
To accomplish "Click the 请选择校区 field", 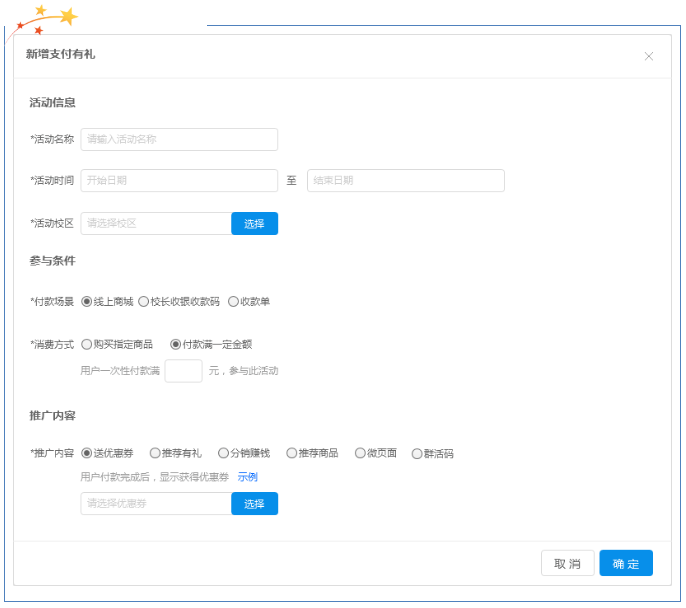I will (x=156, y=223).
